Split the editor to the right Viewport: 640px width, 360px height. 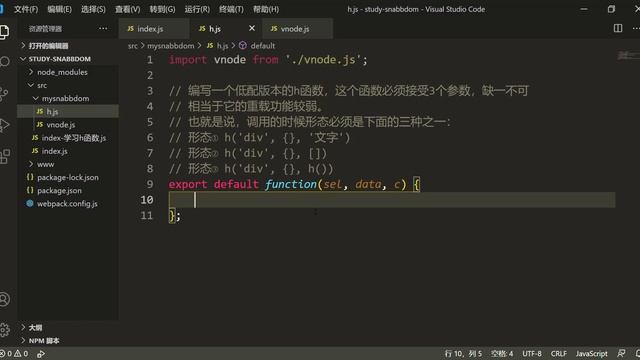(618, 28)
